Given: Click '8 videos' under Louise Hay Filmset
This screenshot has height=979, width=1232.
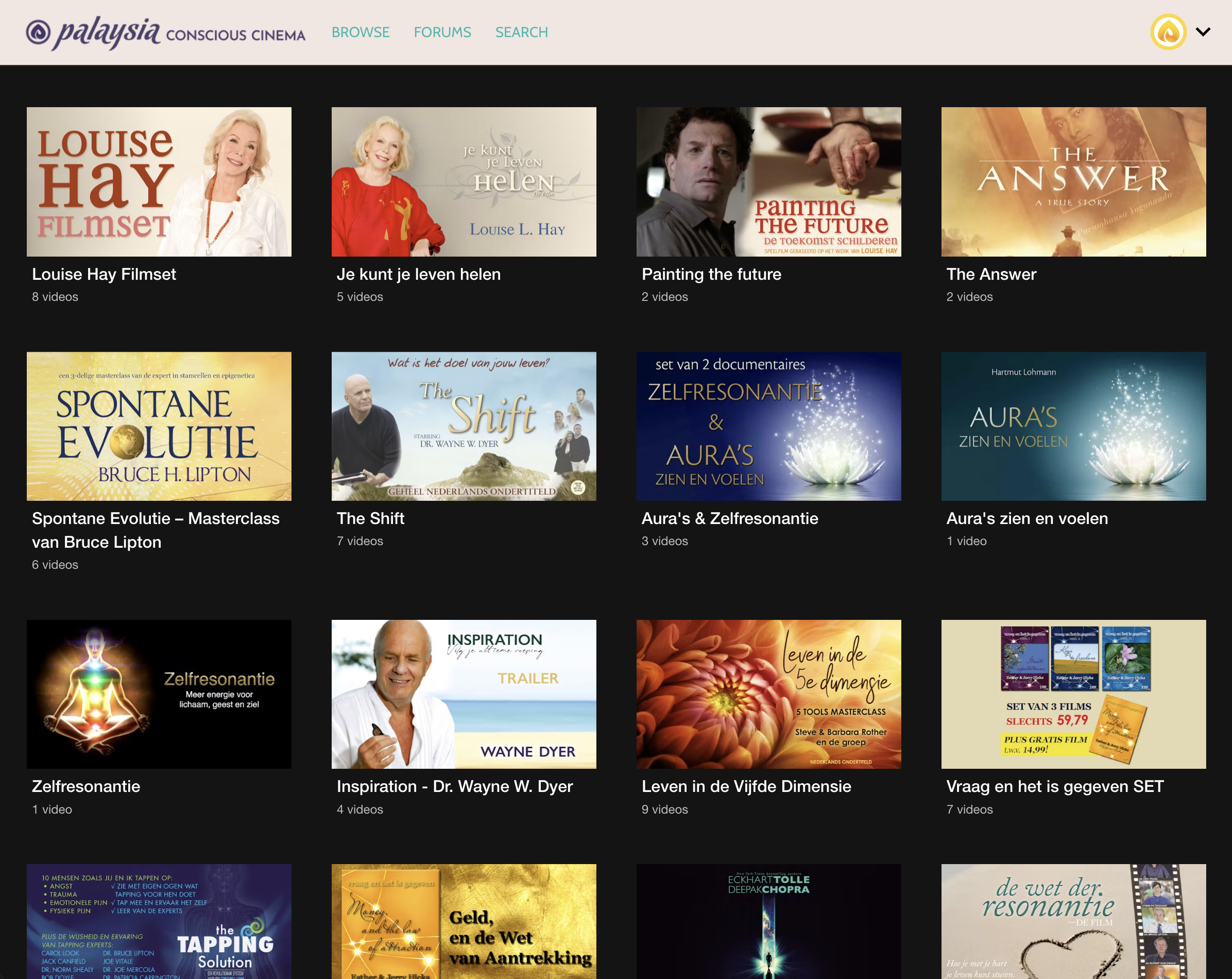Looking at the screenshot, I should 55,297.
